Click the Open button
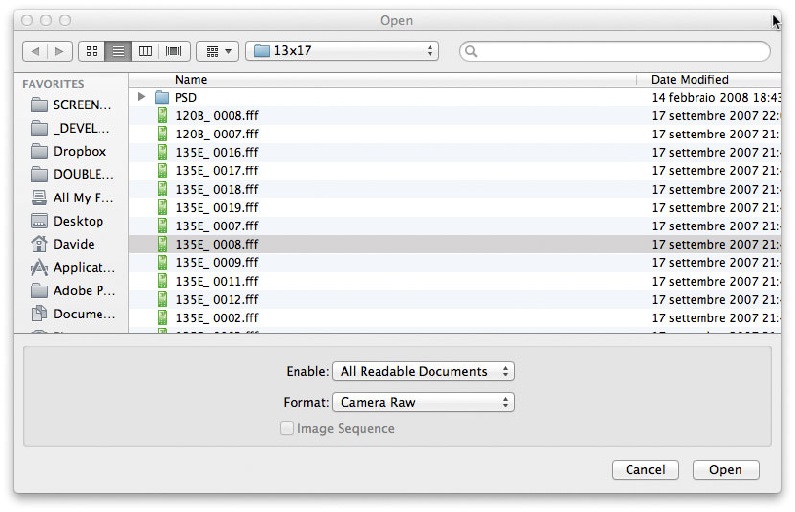Viewport: 795px width, 512px height. click(725, 470)
